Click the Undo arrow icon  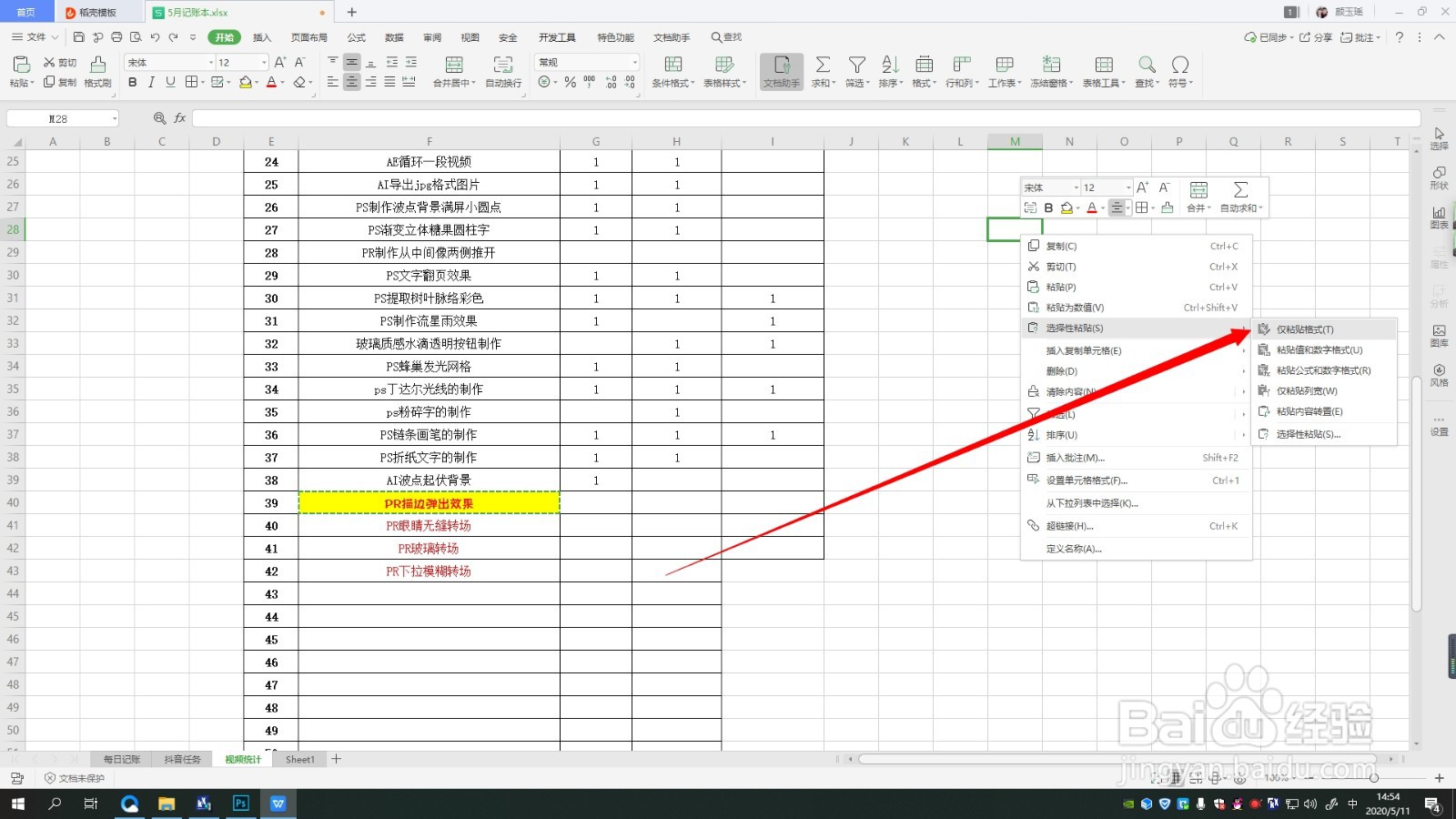(x=155, y=37)
